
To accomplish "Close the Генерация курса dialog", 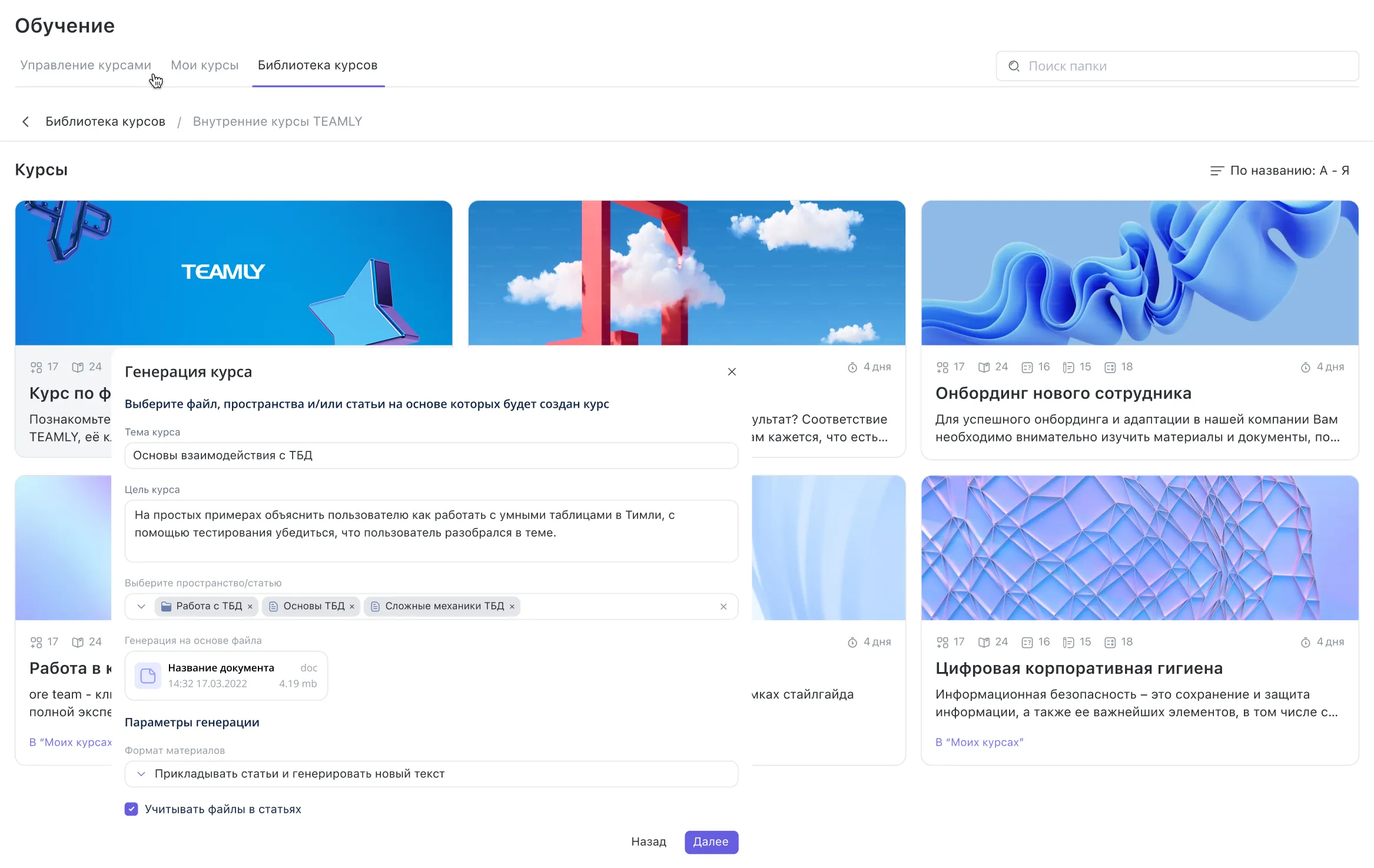I will (732, 372).
